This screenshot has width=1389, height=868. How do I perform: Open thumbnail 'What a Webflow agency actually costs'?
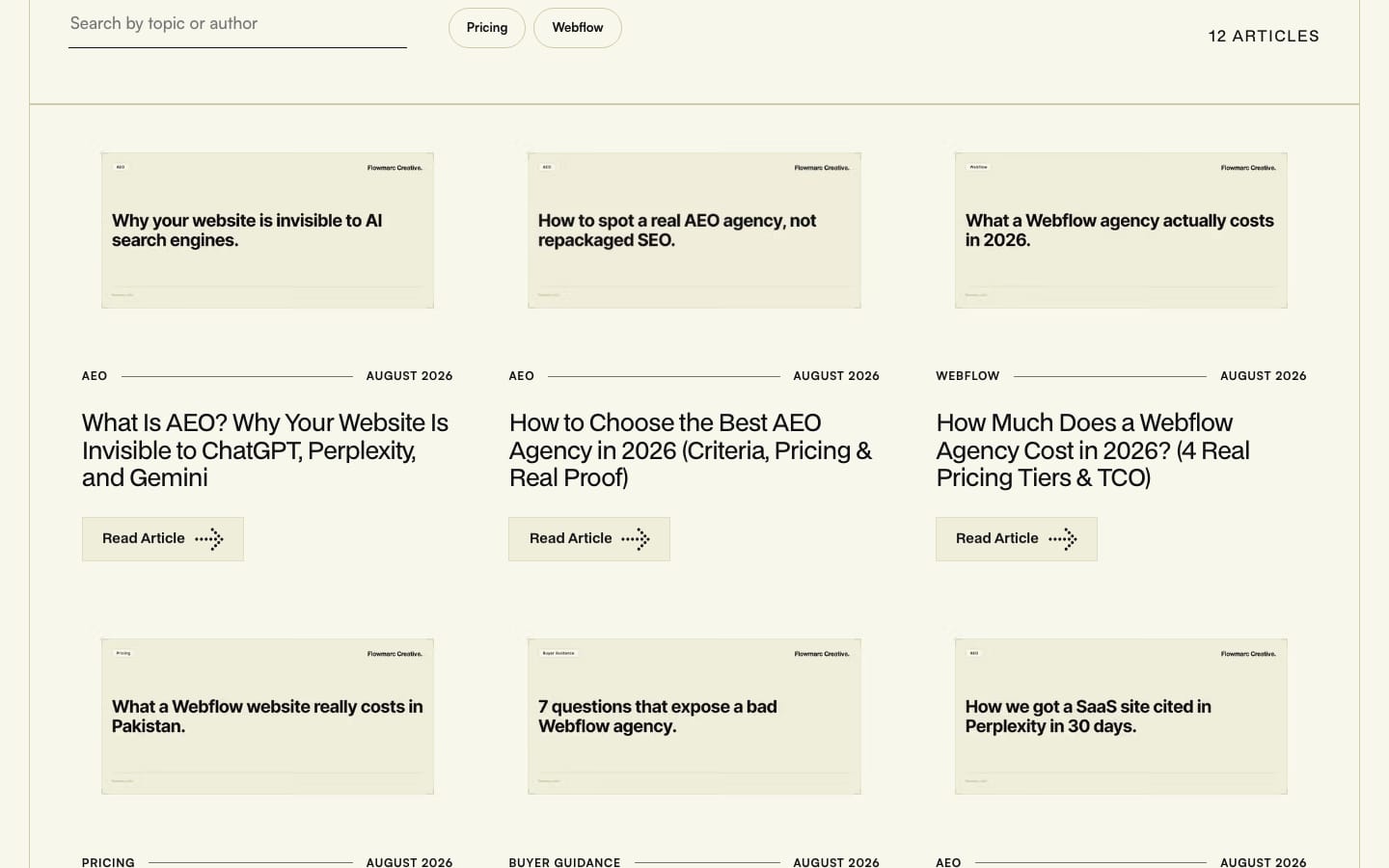[x=1121, y=231]
